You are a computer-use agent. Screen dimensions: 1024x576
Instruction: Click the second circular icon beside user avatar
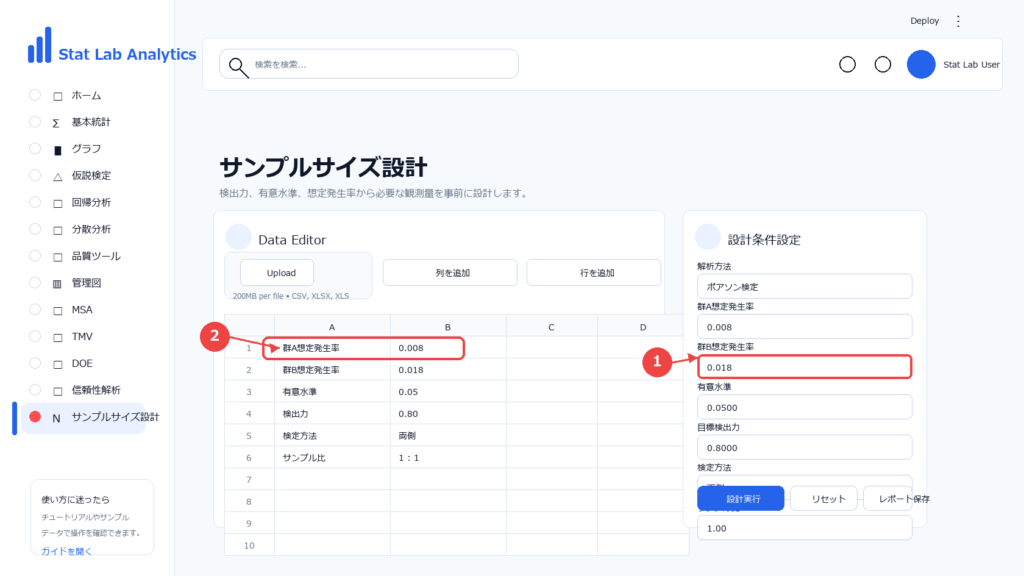point(882,64)
